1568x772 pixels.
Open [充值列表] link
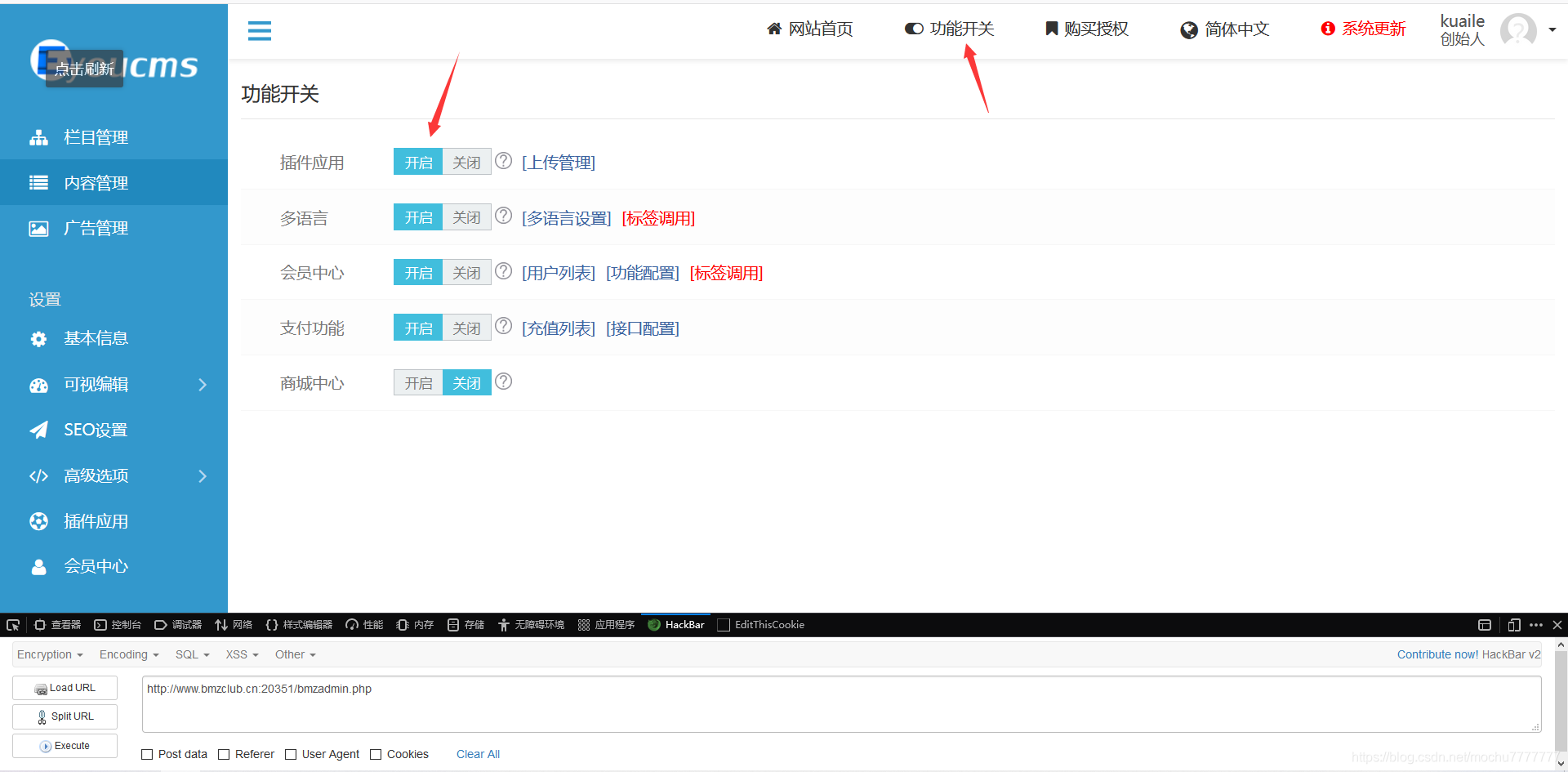point(559,328)
